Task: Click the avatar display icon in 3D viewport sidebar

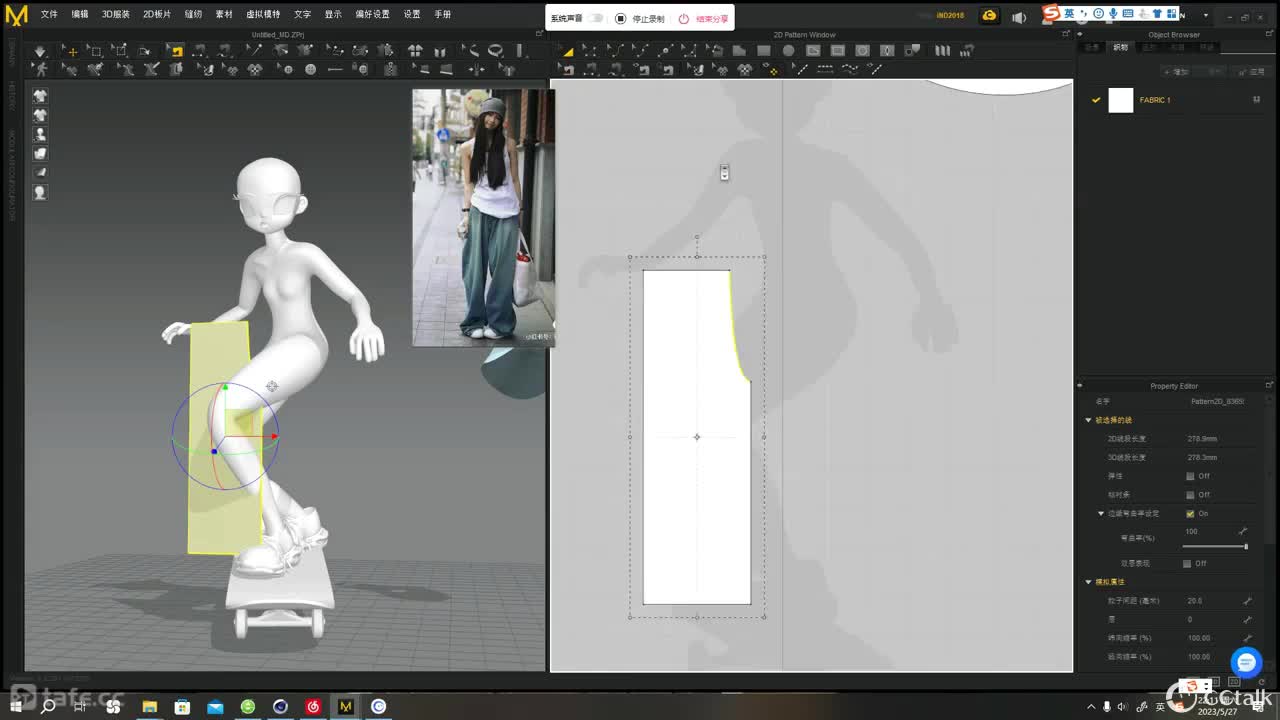Action: (40, 134)
